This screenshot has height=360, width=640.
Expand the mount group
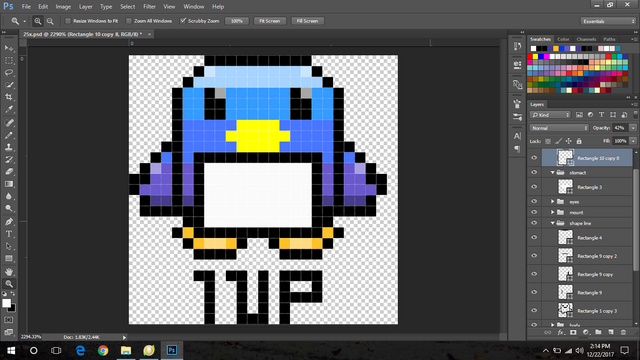click(553, 212)
